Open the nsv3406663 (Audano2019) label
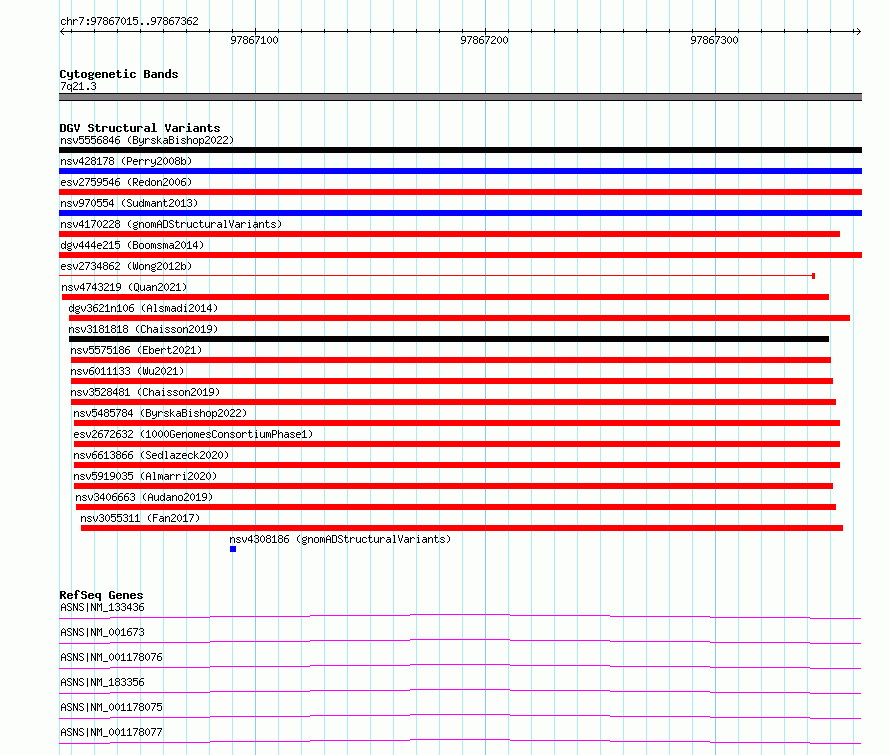The width and height of the screenshot is (890, 755). click(144, 497)
